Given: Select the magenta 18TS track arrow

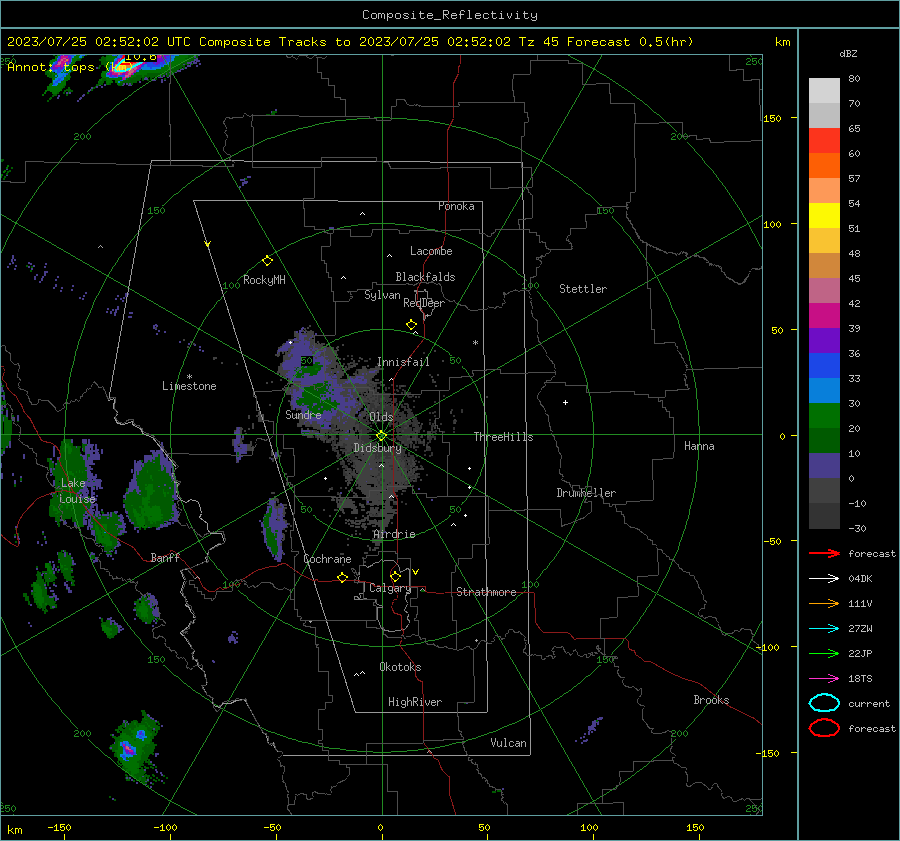Looking at the screenshot, I should pyautogui.click(x=824, y=679).
